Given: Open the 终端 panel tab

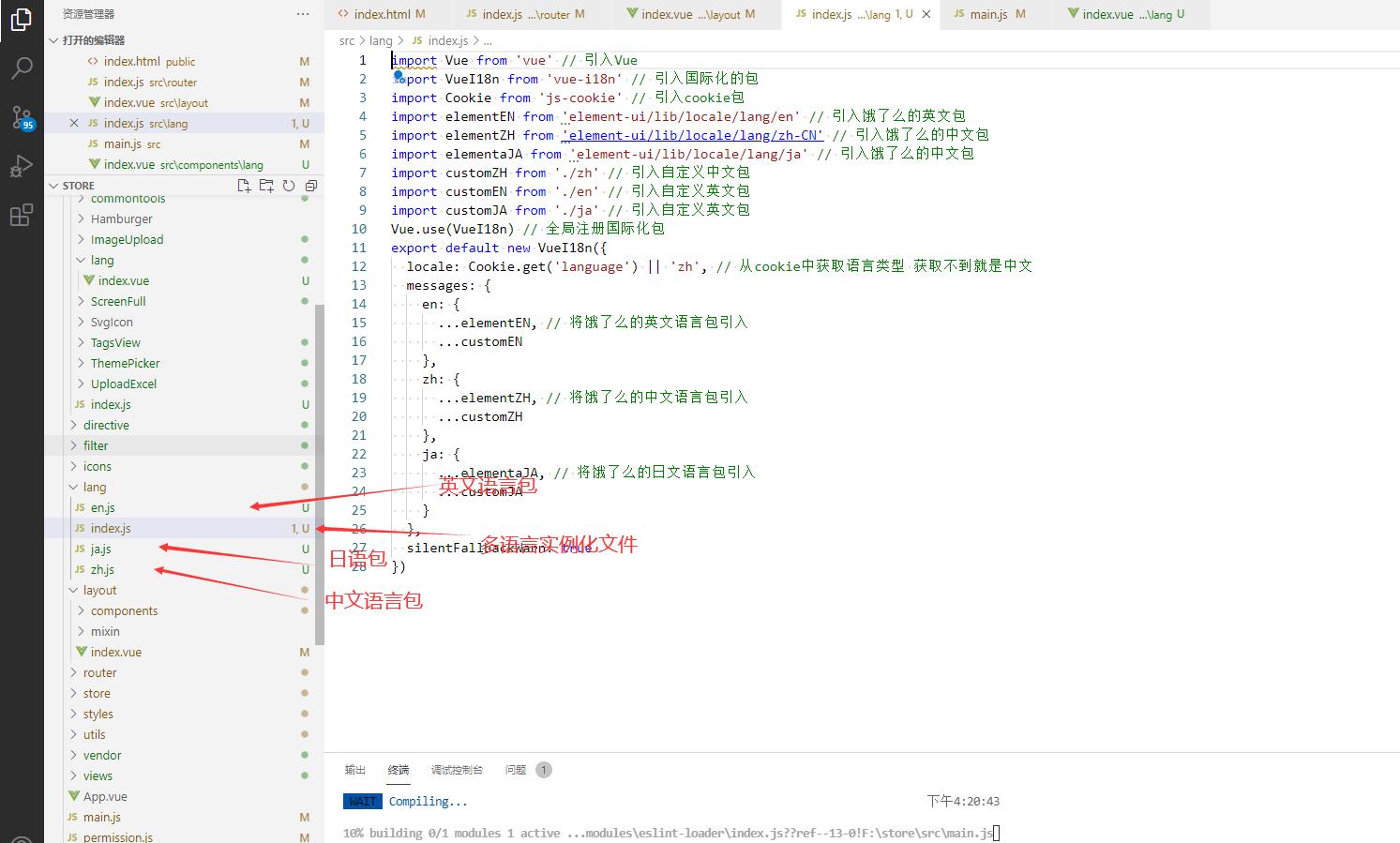Looking at the screenshot, I should 399,770.
